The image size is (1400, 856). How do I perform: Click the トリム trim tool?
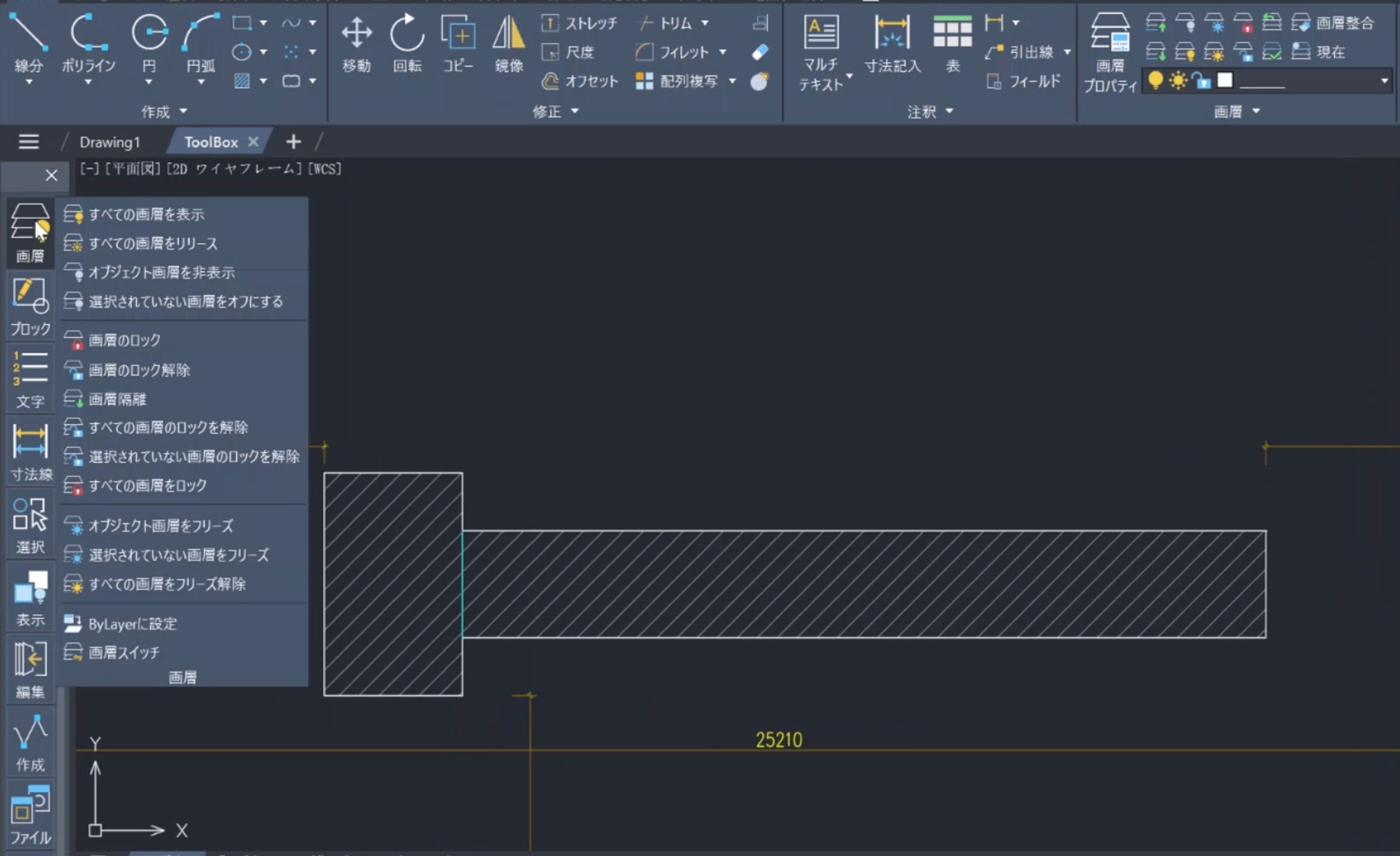665,23
